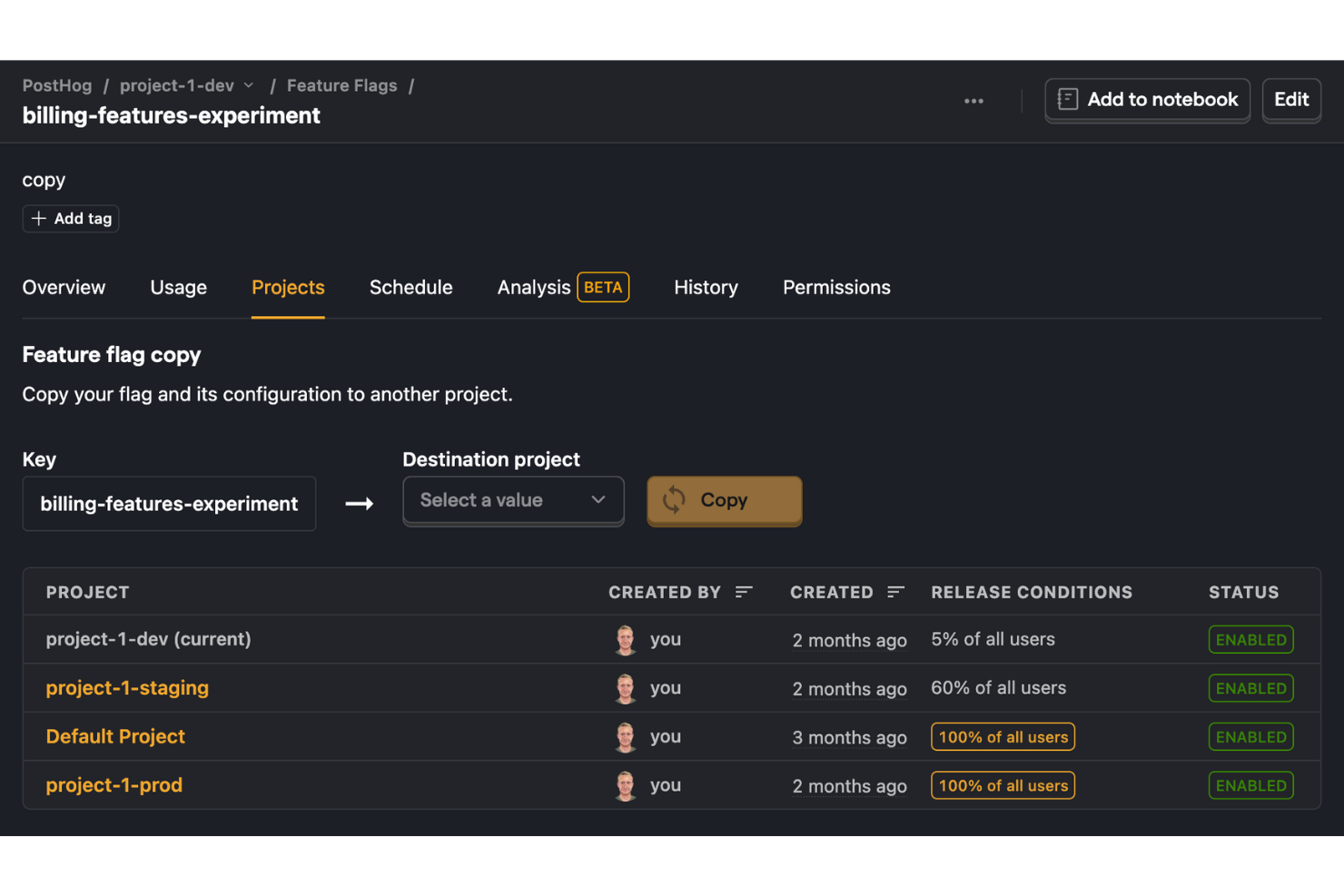1344x896 pixels.
Task: Open the Destination project dropdown
Action: pos(512,500)
